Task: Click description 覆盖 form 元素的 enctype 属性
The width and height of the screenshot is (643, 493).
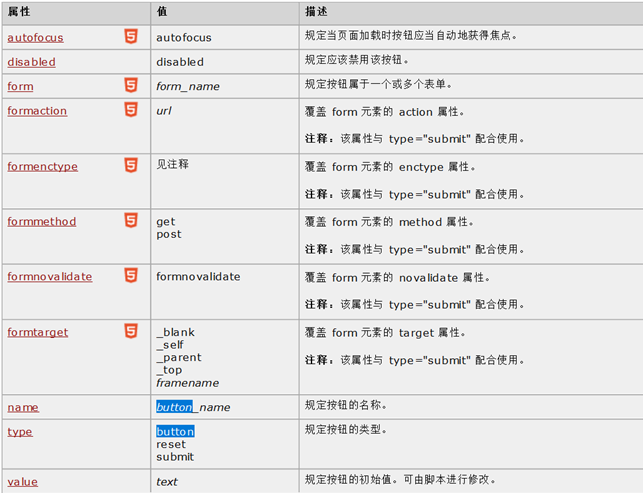Action: click(x=390, y=167)
